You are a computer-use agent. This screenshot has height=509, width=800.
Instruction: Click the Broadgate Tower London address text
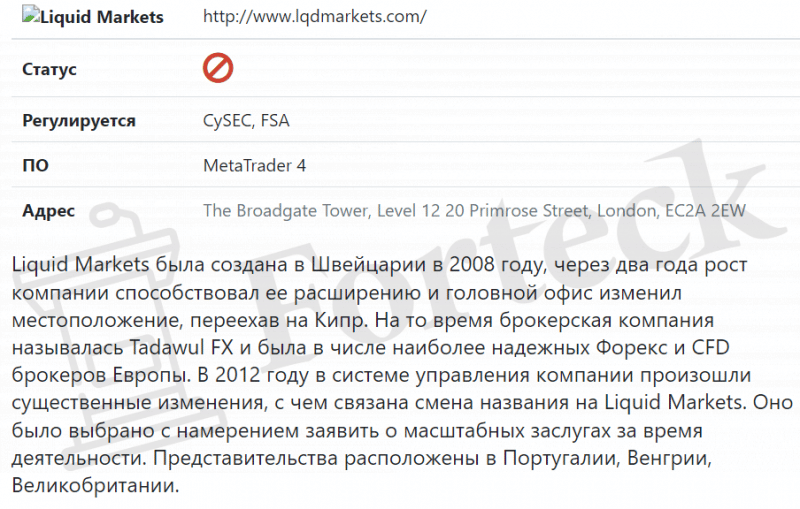(474, 211)
